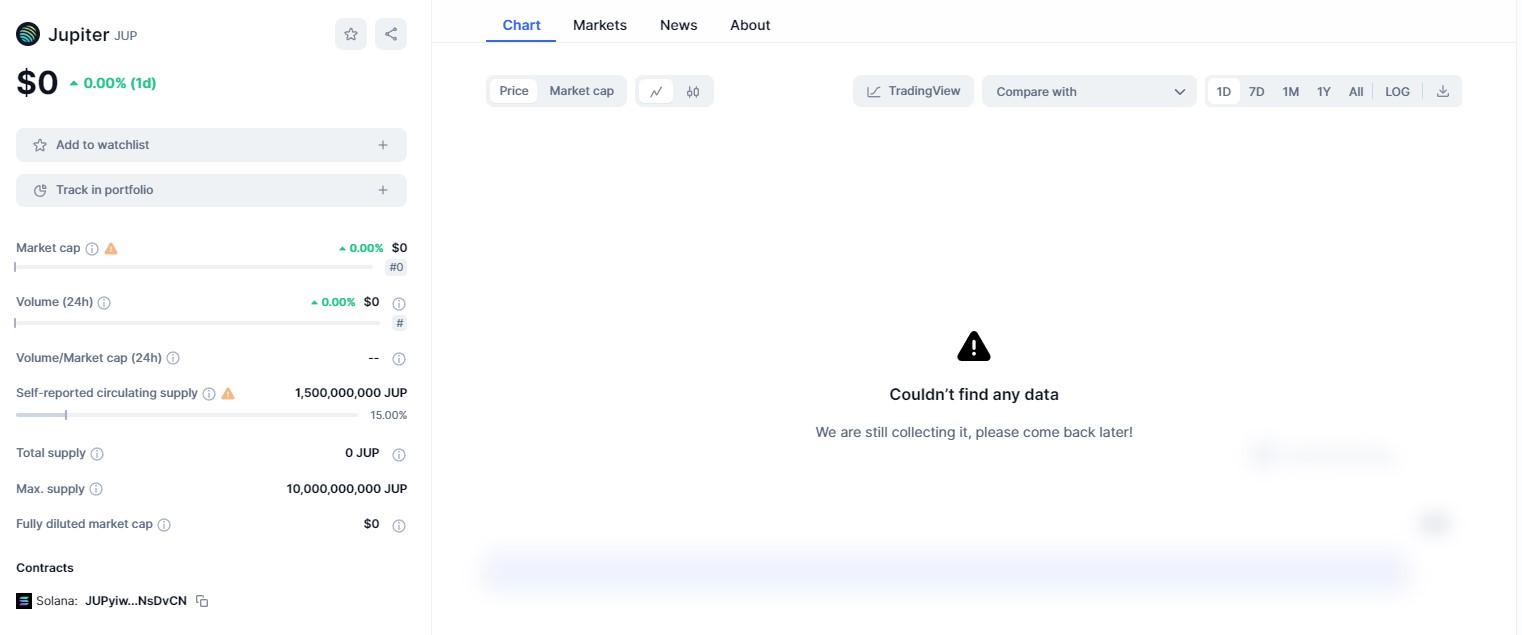Image resolution: width=1522 pixels, height=635 pixels.
Task: Click Fully diluted market cap label info icon
Action: tap(164, 525)
